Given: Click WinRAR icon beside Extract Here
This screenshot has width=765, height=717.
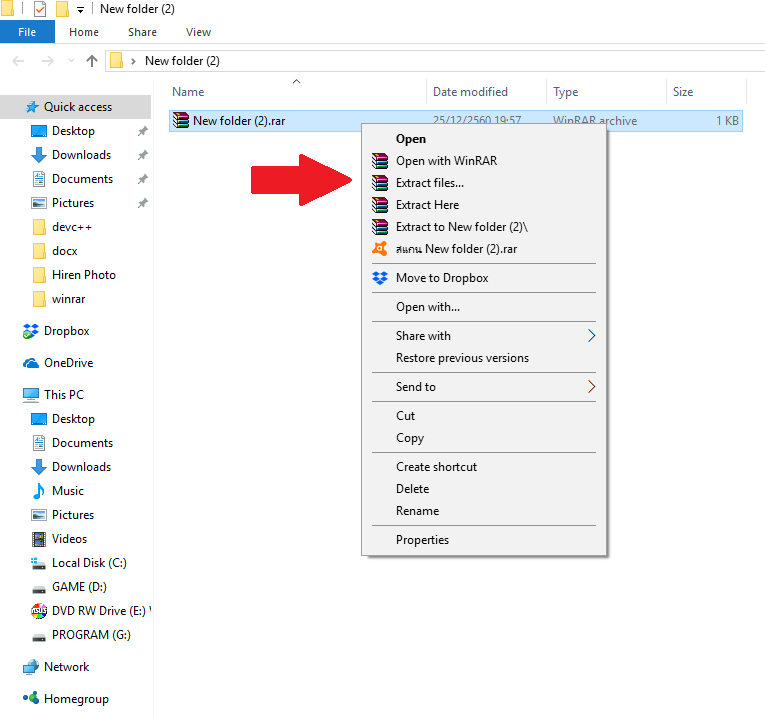Looking at the screenshot, I should coord(380,205).
